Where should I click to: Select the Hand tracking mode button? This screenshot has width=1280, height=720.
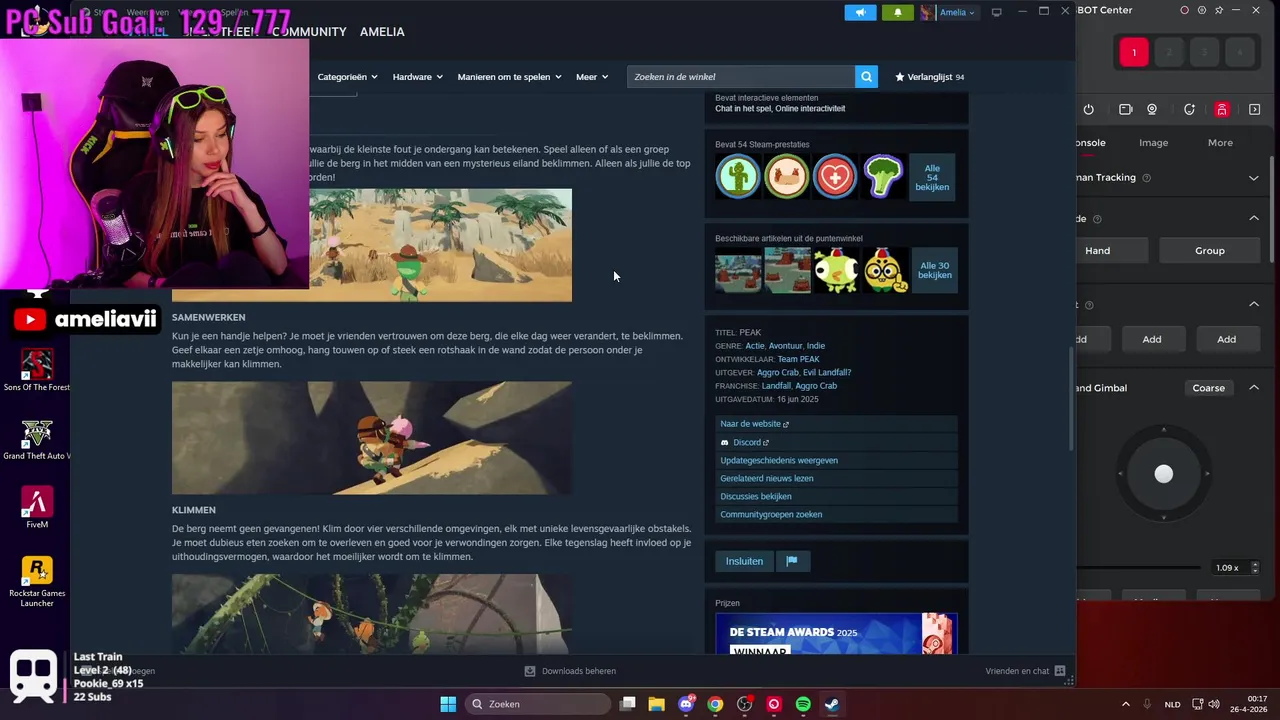point(1097,250)
